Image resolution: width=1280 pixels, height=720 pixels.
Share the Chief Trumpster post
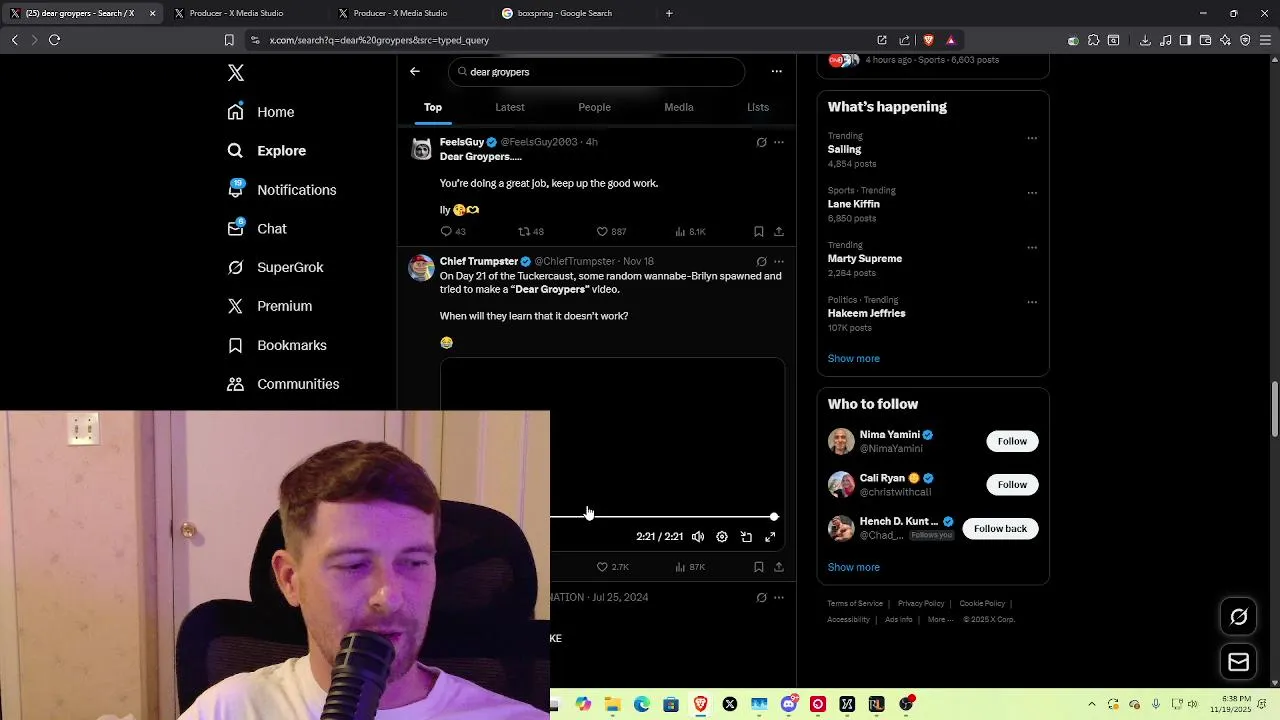[x=779, y=567]
